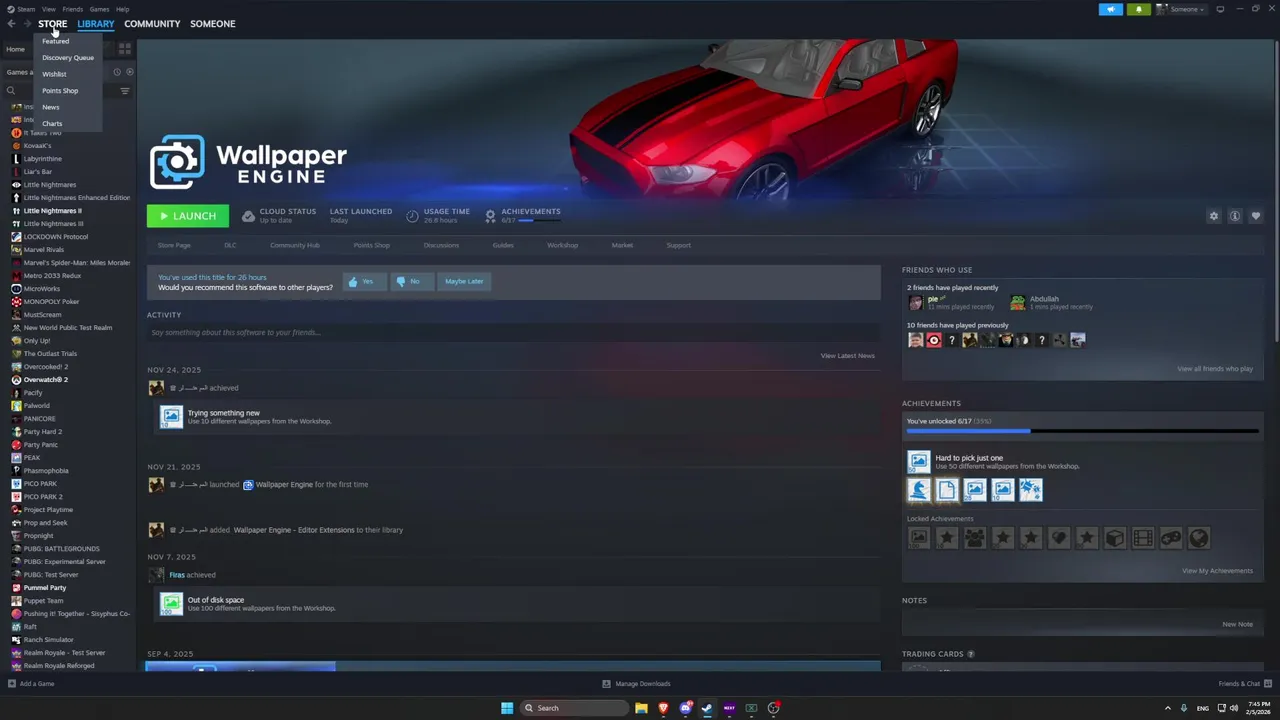Open Featured in the Store dropdown
The height and width of the screenshot is (720, 1280).
pos(56,41)
